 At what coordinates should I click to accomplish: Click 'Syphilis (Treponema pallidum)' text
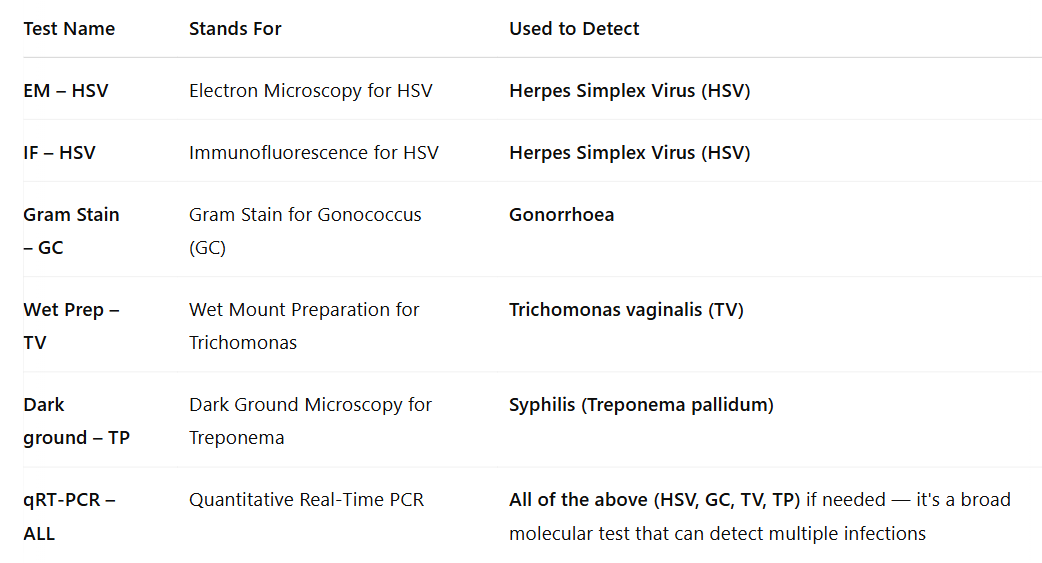pyautogui.click(x=641, y=405)
